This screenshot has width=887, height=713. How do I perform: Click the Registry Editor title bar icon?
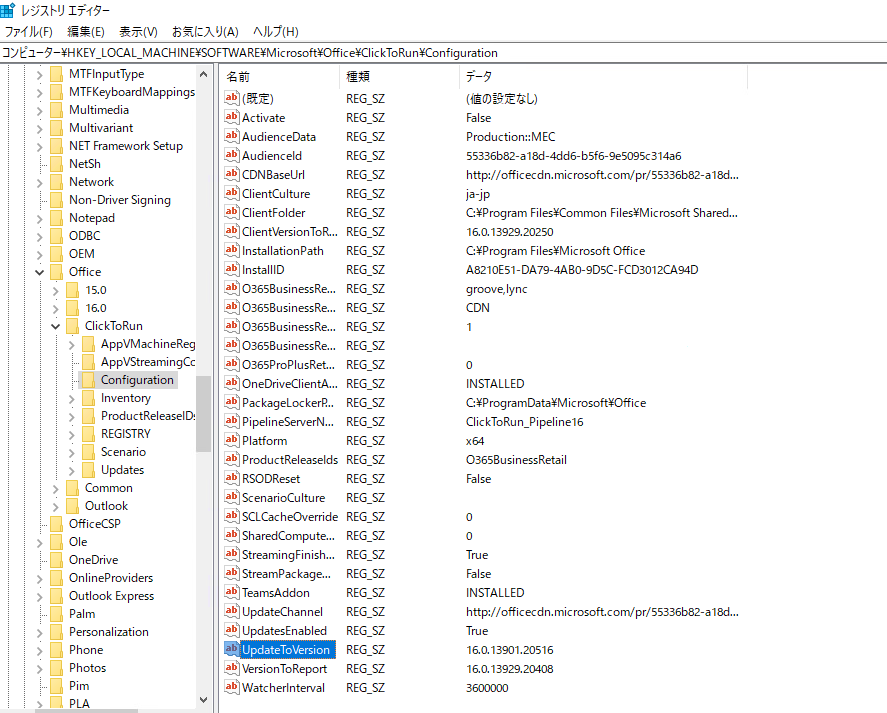point(8,10)
